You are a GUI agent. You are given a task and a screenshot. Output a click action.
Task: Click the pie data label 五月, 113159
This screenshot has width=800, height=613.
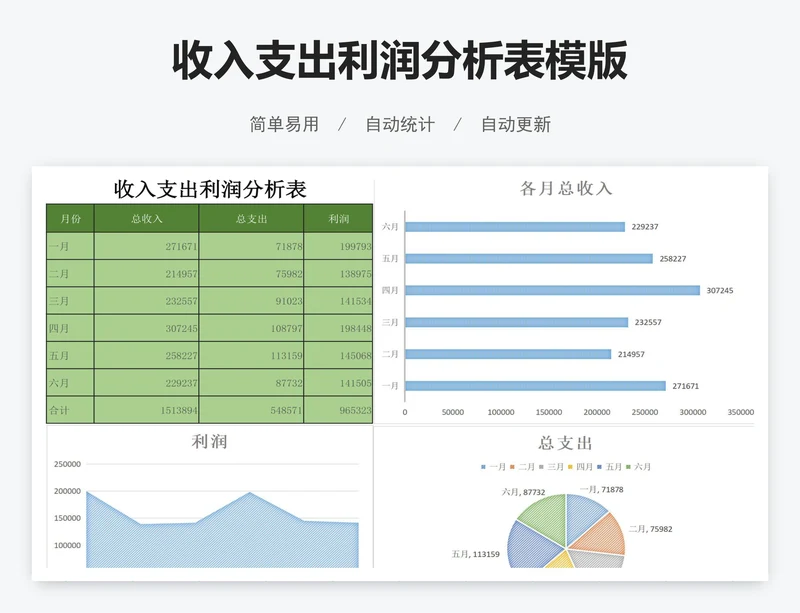pyautogui.click(x=476, y=554)
